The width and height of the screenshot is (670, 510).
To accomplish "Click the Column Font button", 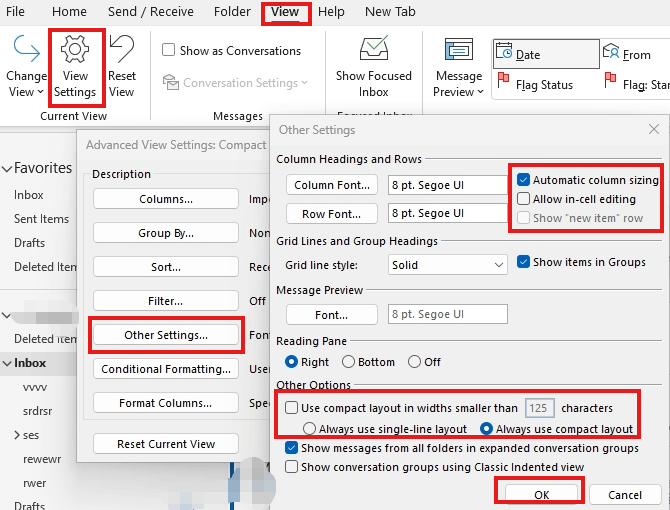I will 332,185.
